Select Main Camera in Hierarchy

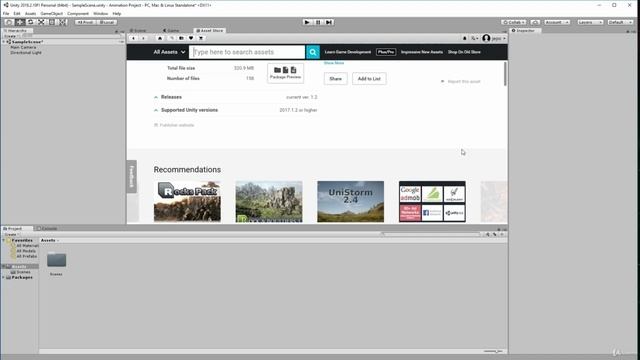(23, 47)
